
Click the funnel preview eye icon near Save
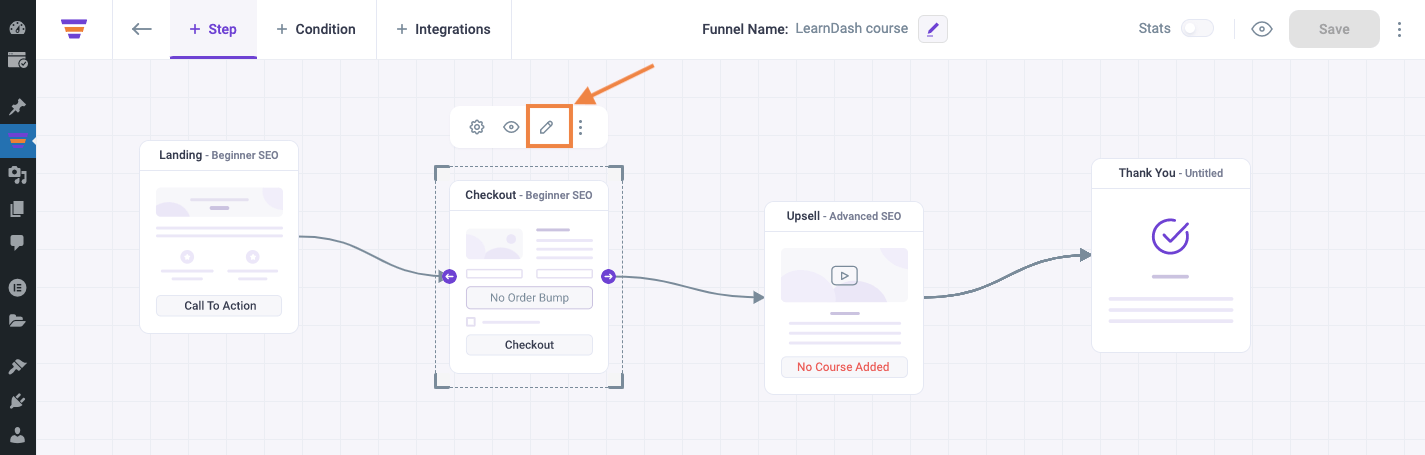(x=1262, y=29)
